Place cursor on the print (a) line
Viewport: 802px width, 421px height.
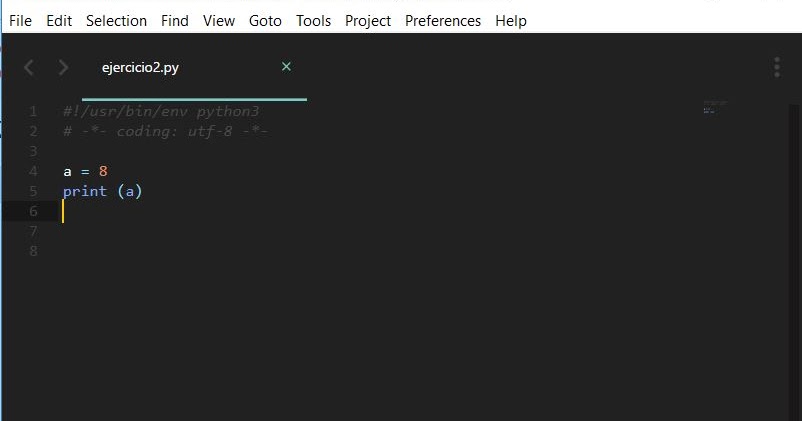103,191
